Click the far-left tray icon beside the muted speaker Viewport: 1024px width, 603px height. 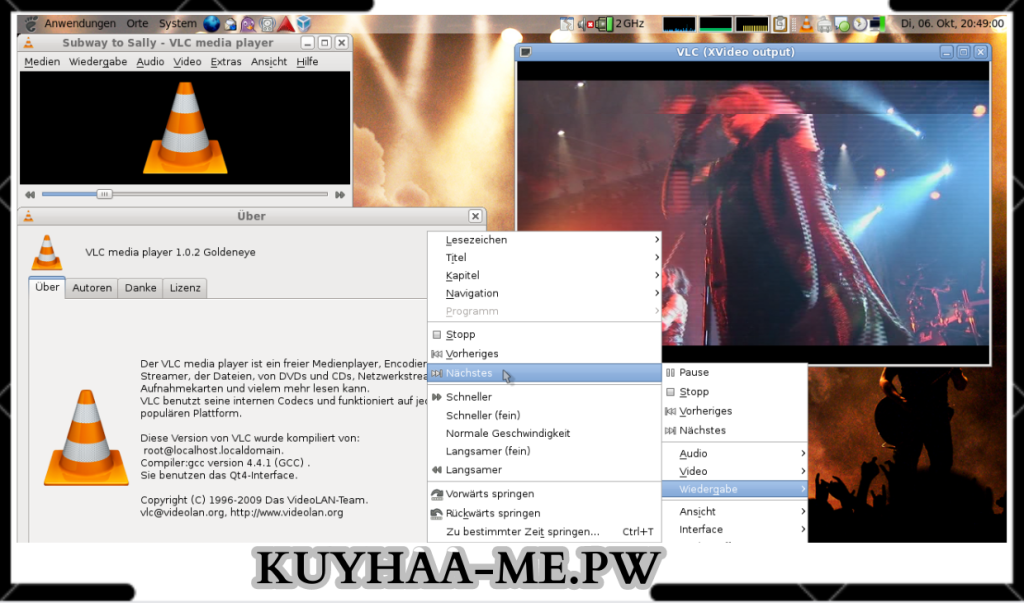click(566, 24)
